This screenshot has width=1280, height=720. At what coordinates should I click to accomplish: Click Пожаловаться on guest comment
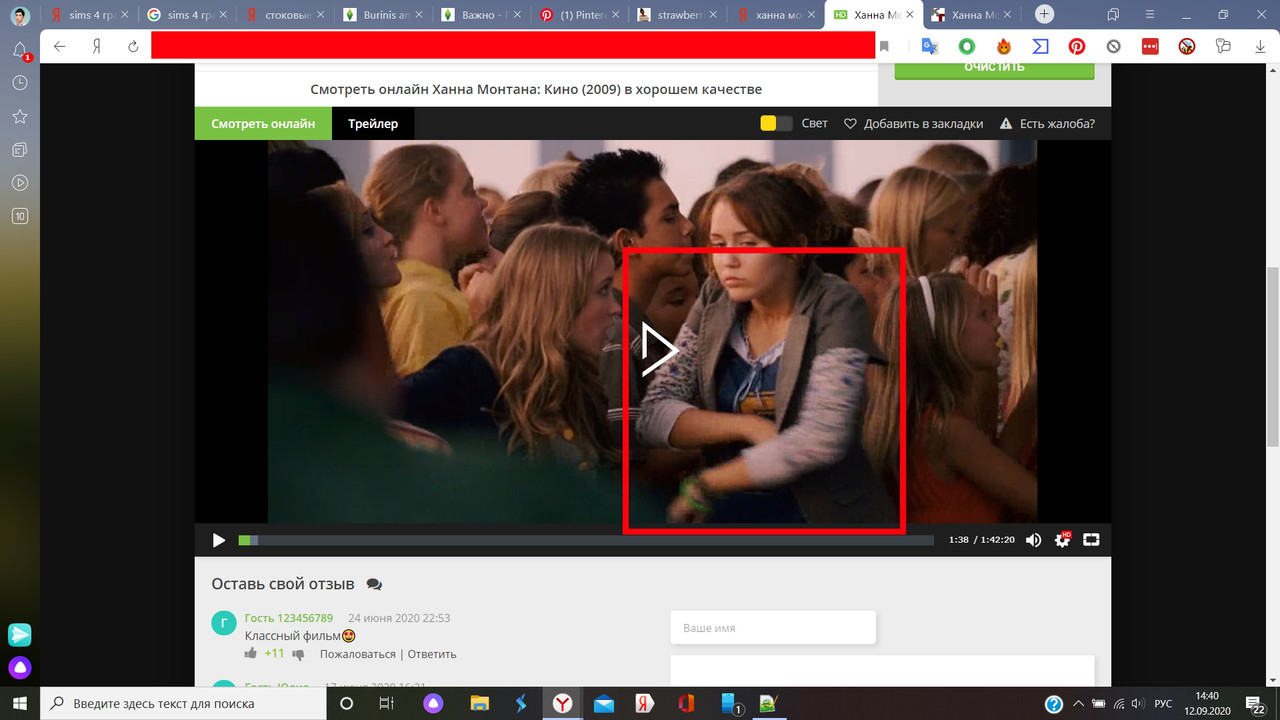[x=358, y=654]
